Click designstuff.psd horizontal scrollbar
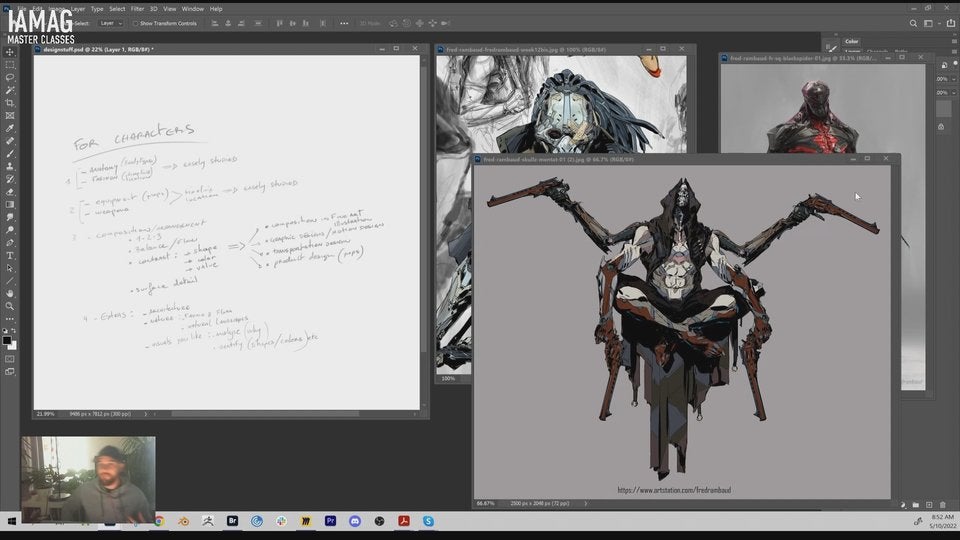 point(265,414)
